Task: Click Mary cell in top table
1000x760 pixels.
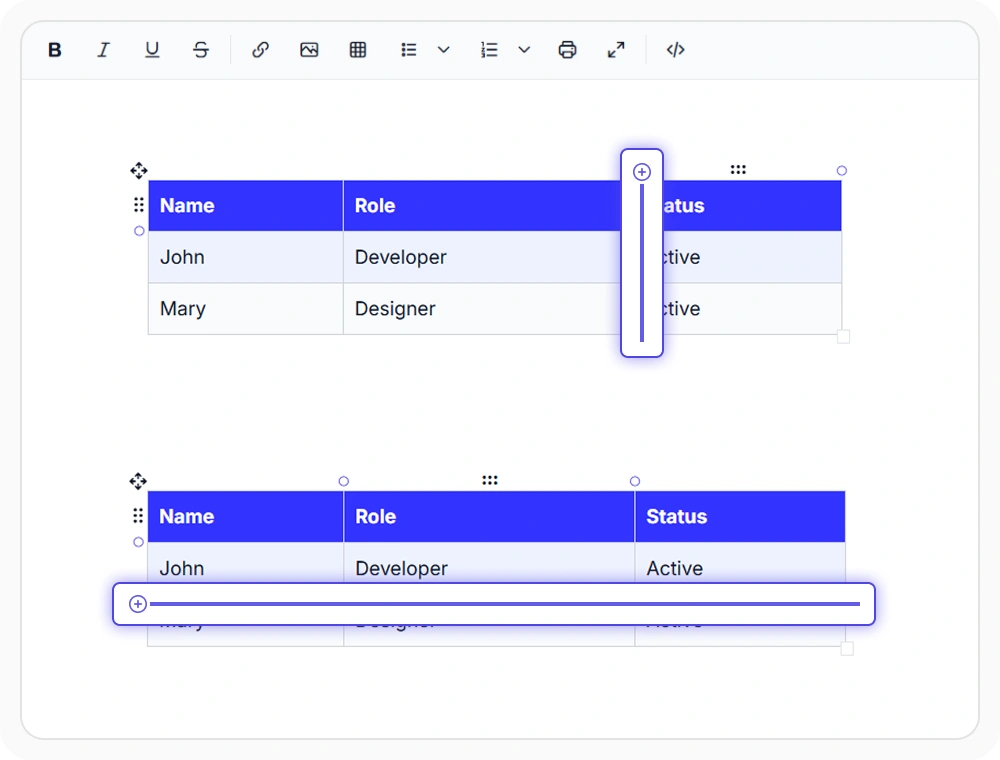Action: pos(246,309)
